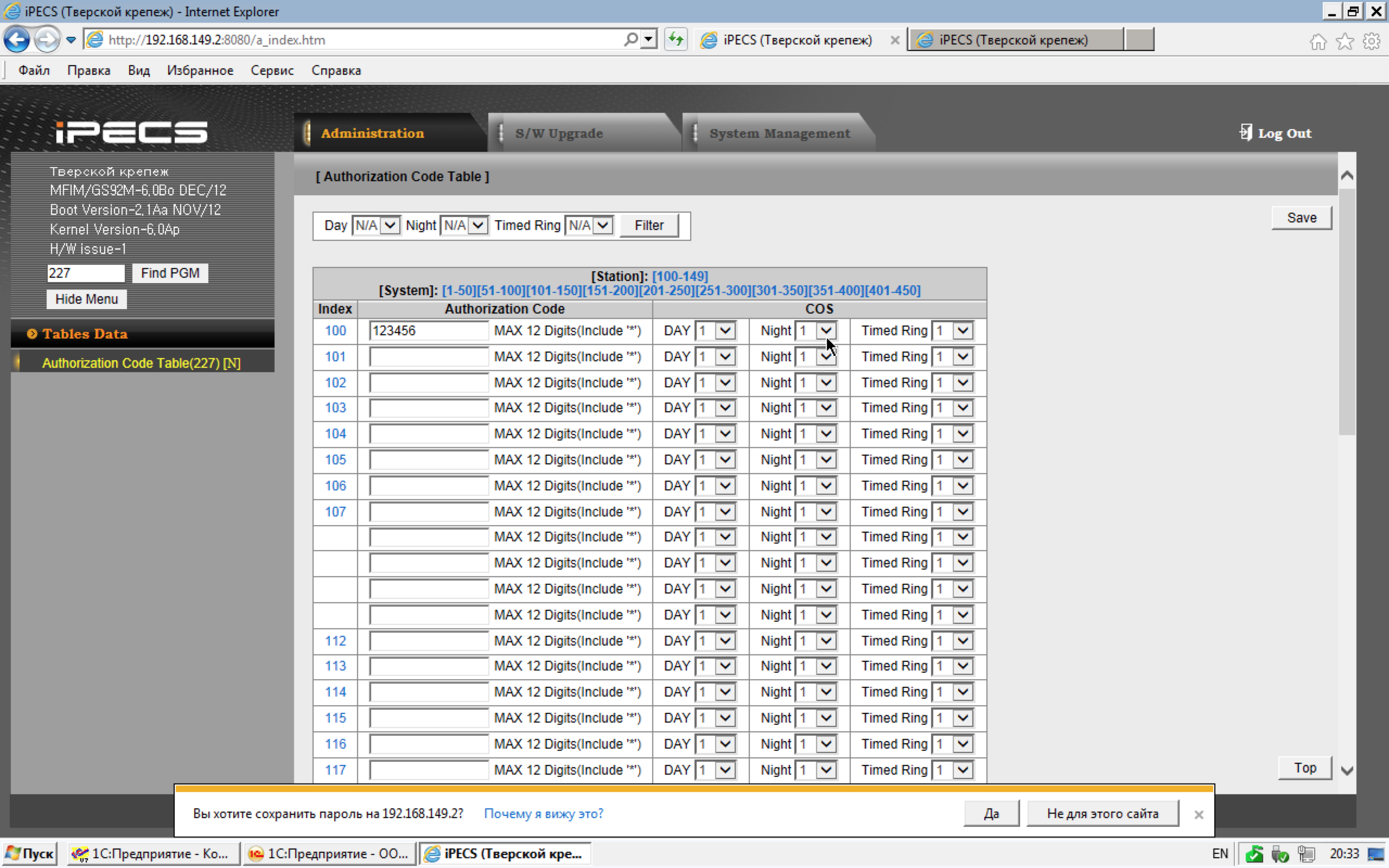Click the search magnifier in address bar

point(631,40)
